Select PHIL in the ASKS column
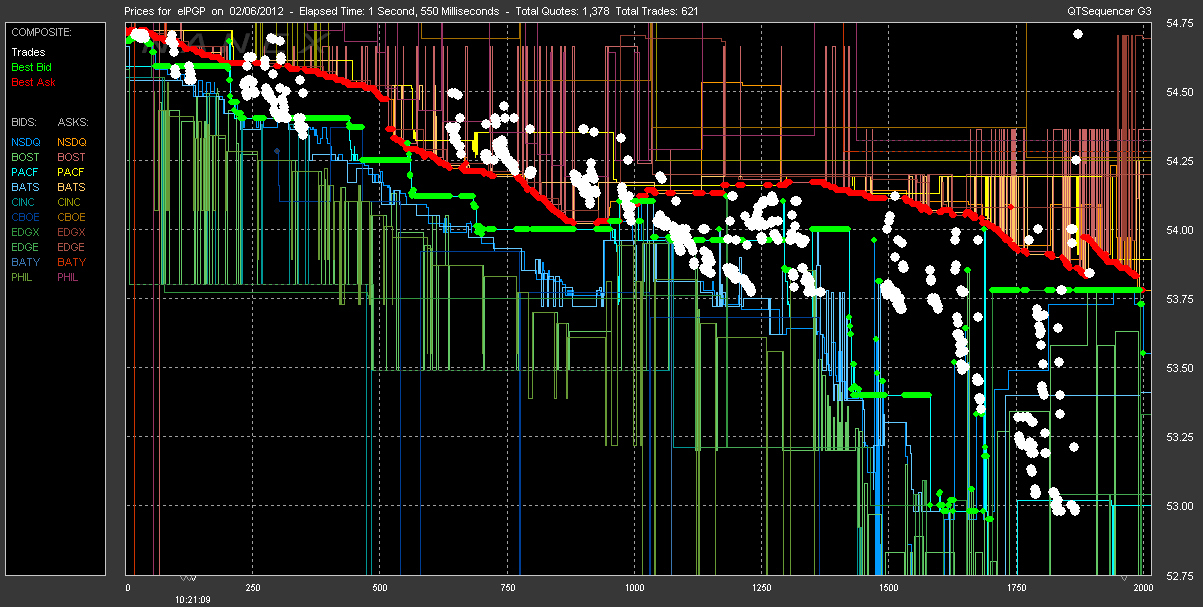The image size is (1203, 607). click(x=70, y=277)
